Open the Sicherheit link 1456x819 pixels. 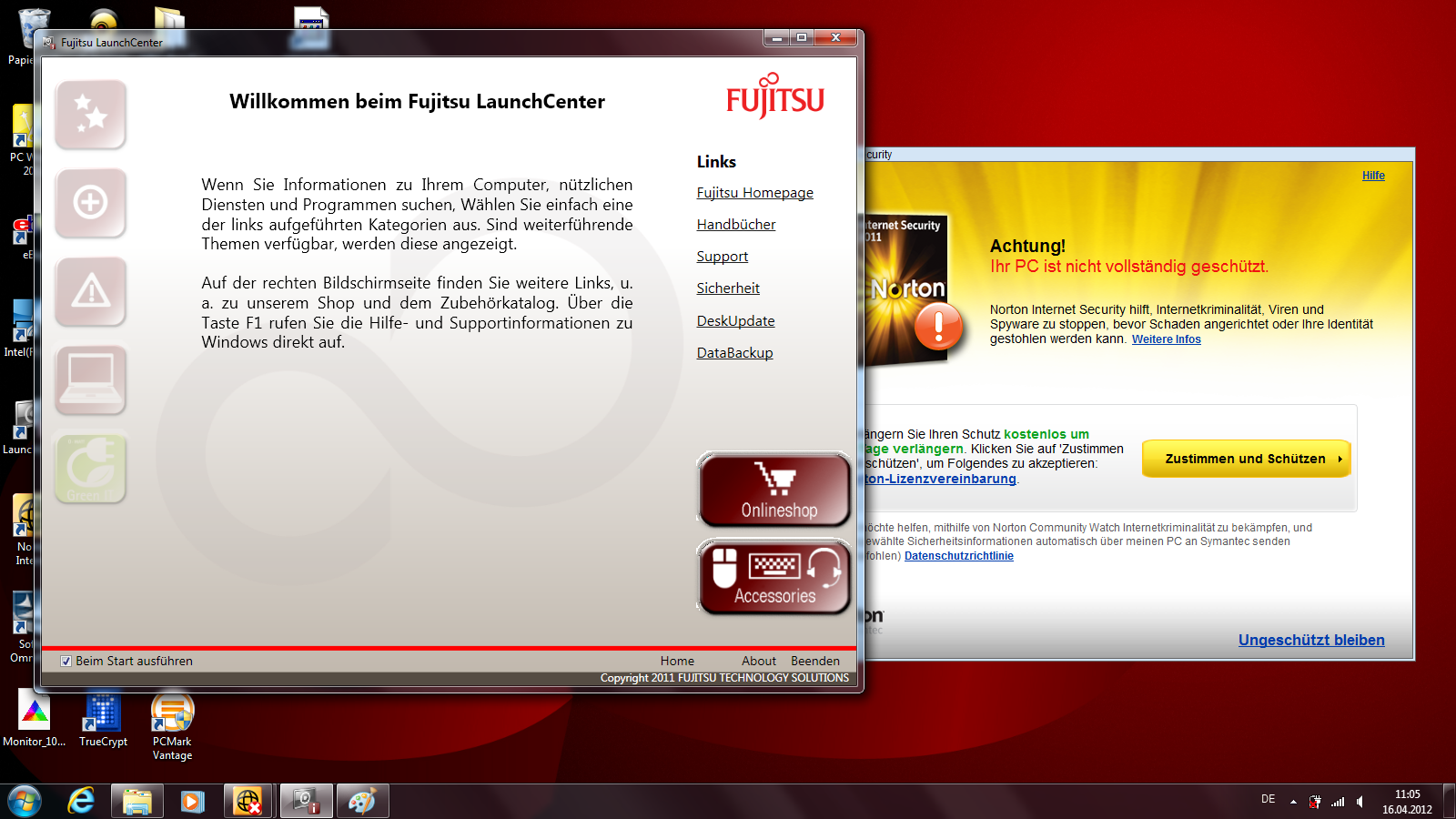tap(728, 288)
